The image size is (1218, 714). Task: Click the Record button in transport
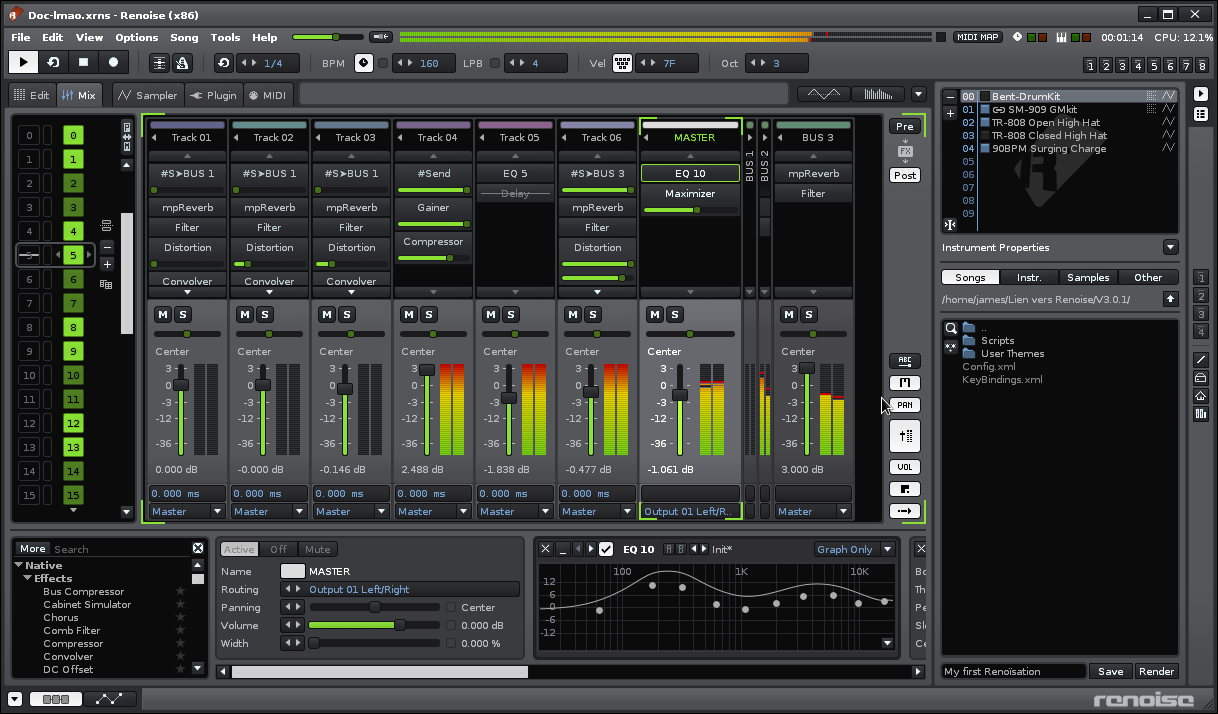pos(113,62)
